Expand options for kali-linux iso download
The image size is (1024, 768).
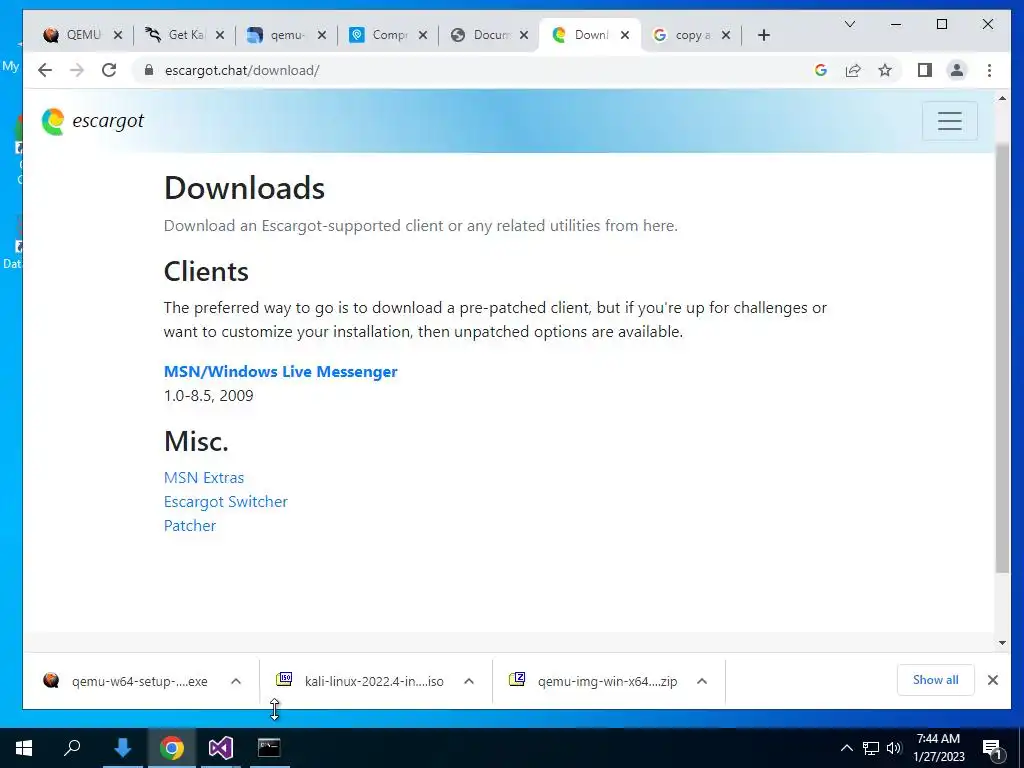469,681
